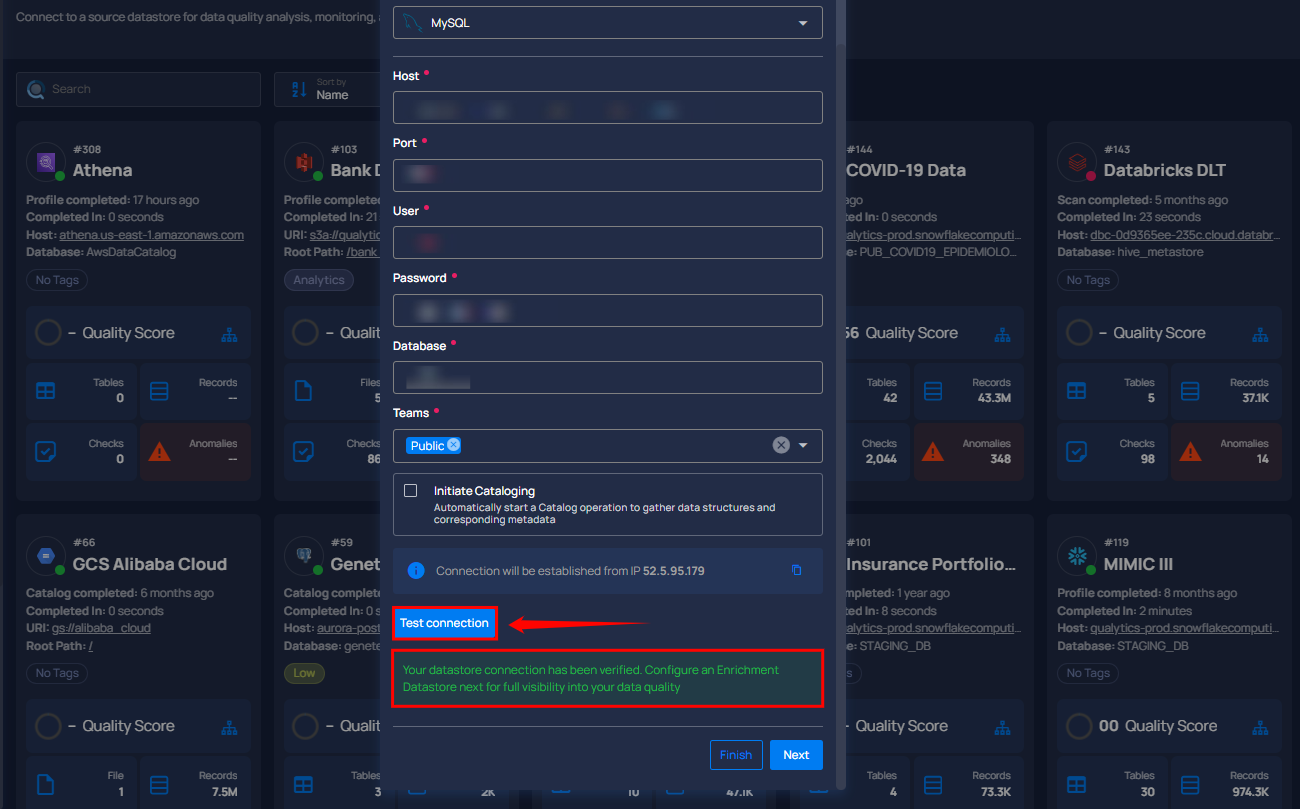Click the Analytics tag on Bank card
The height and width of the screenshot is (809, 1300).
pyautogui.click(x=319, y=280)
